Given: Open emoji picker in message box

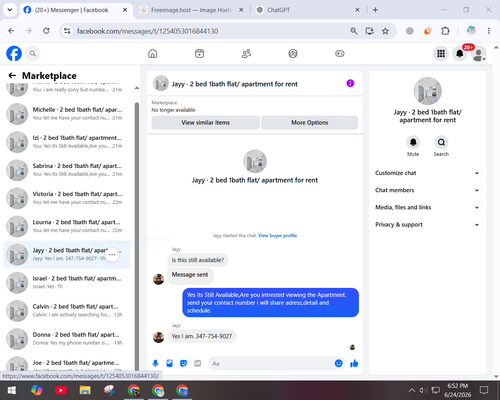Looking at the screenshot, I should point(338,363).
